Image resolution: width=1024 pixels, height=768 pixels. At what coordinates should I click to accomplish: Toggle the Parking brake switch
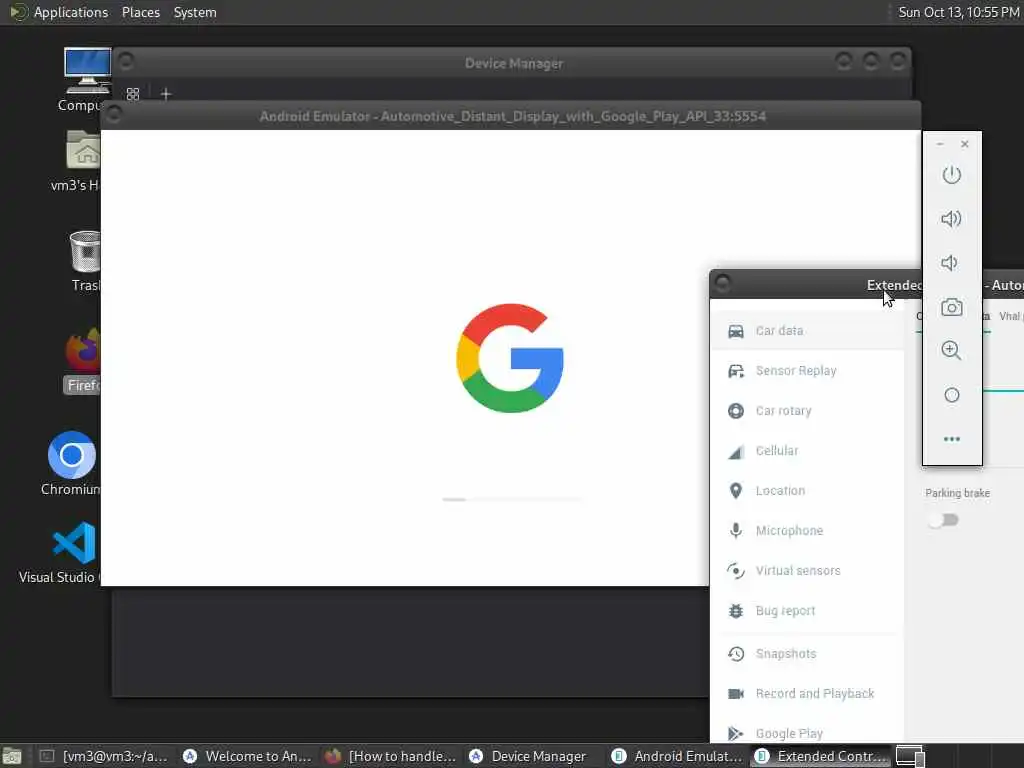point(943,520)
